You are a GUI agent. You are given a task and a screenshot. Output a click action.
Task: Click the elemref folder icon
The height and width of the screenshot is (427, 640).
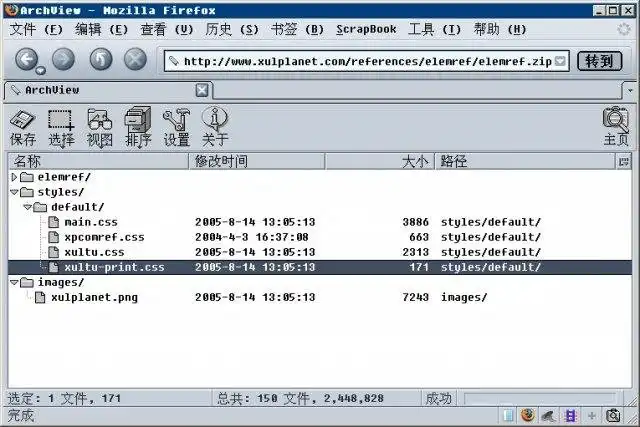[27, 177]
